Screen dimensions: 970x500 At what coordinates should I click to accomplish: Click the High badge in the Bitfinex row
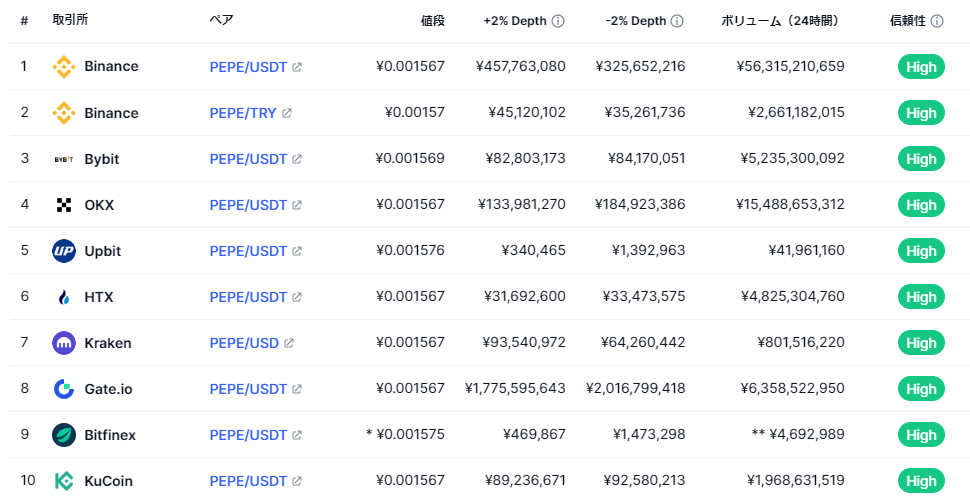921,435
